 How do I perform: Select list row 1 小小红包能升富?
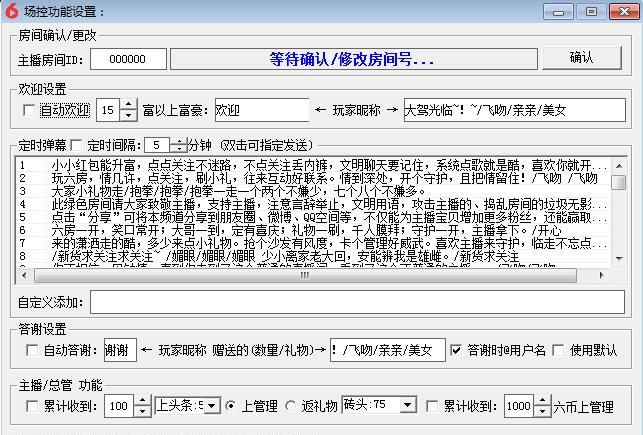pos(314,165)
